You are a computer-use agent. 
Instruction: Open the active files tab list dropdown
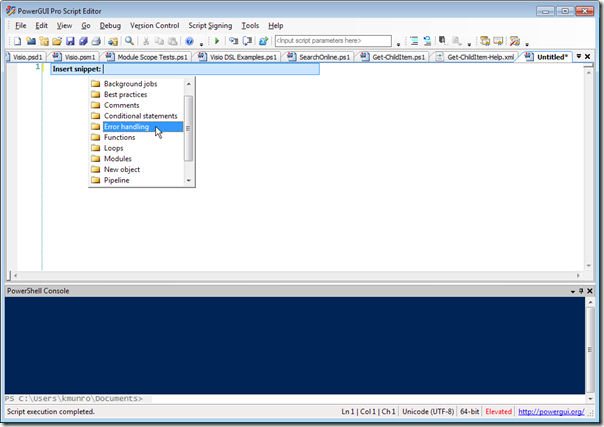[579, 57]
